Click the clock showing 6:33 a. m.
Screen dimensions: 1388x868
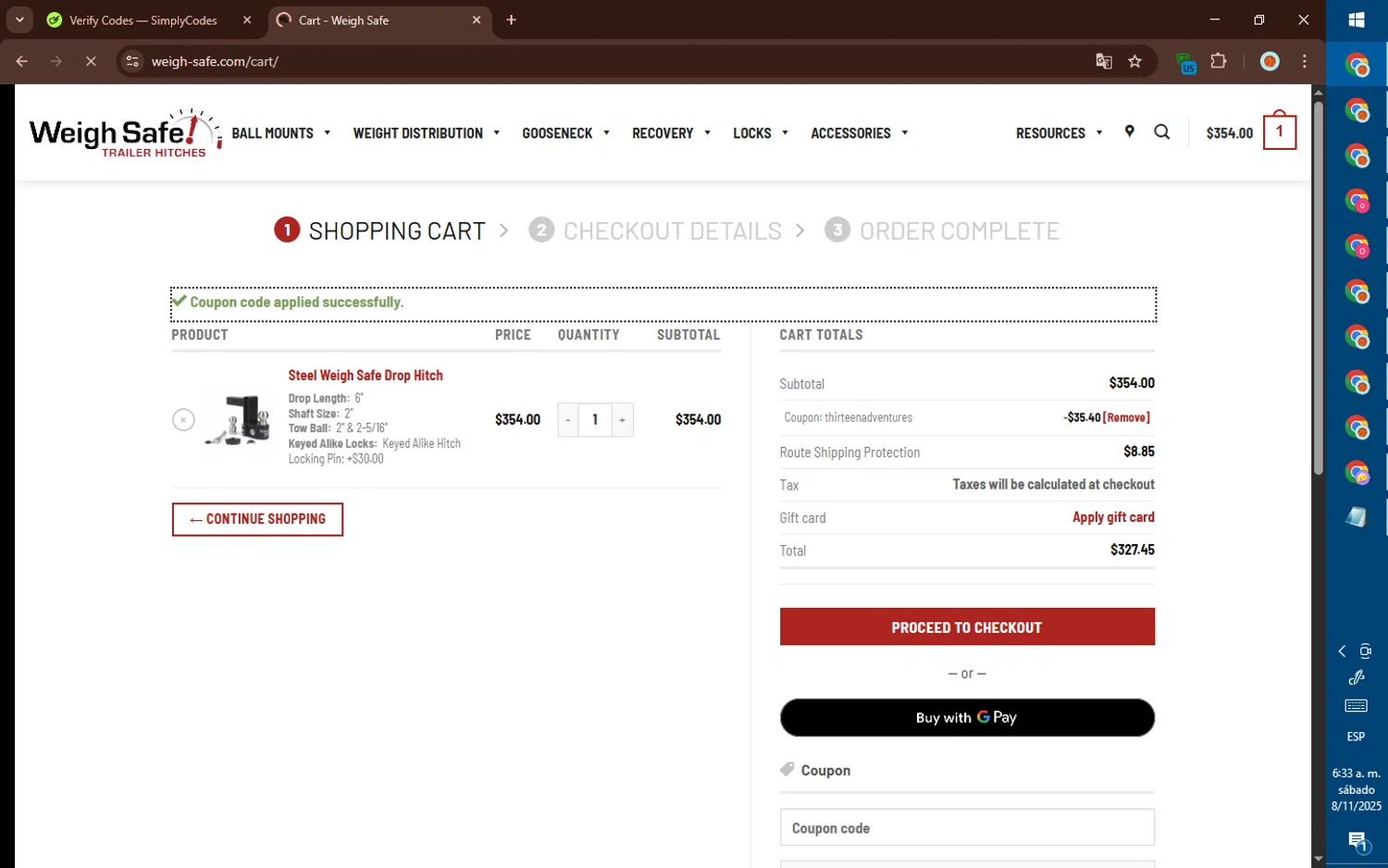(1356, 773)
